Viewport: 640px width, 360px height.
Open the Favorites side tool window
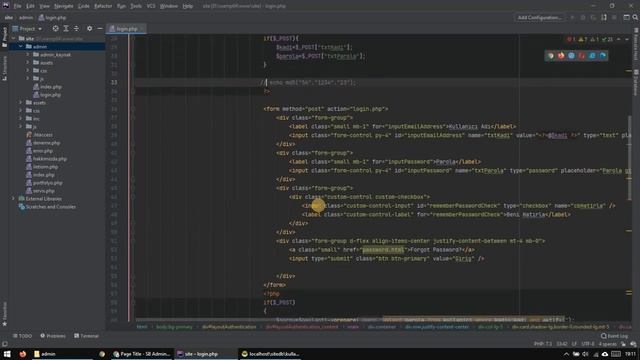pos(4,314)
